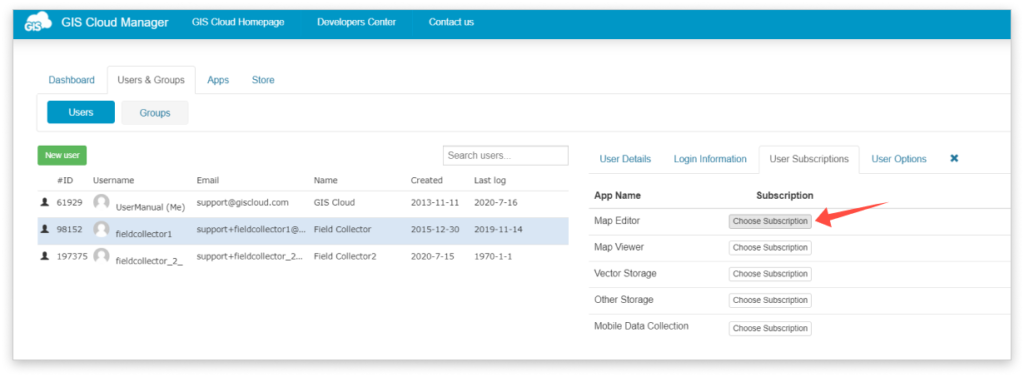Choose Subscription for Mobile Data Collection
Viewport: 1024px width, 377px height.
(x=770, y=328)
